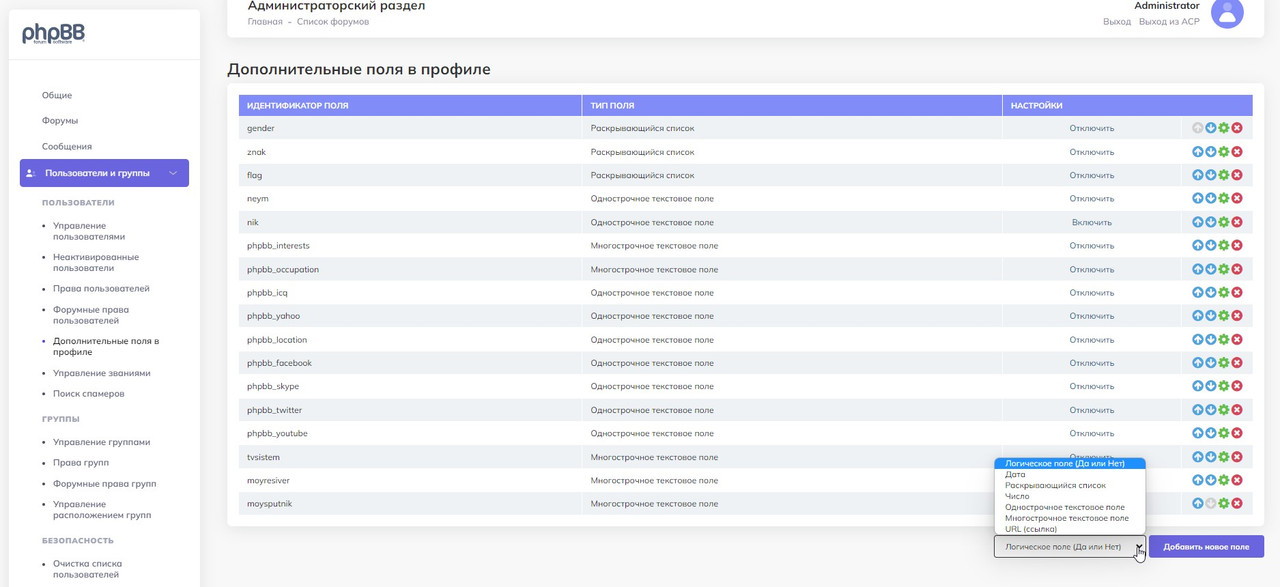Move phpbb_icq field down
The width and height of the screenshot is (1280, 587).
click(x=1211, y=293)
